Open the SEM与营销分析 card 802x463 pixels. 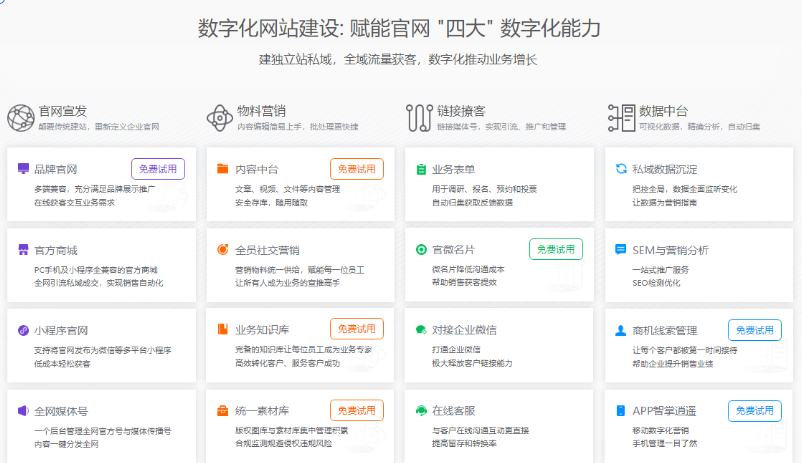click(x=670, y=249)
